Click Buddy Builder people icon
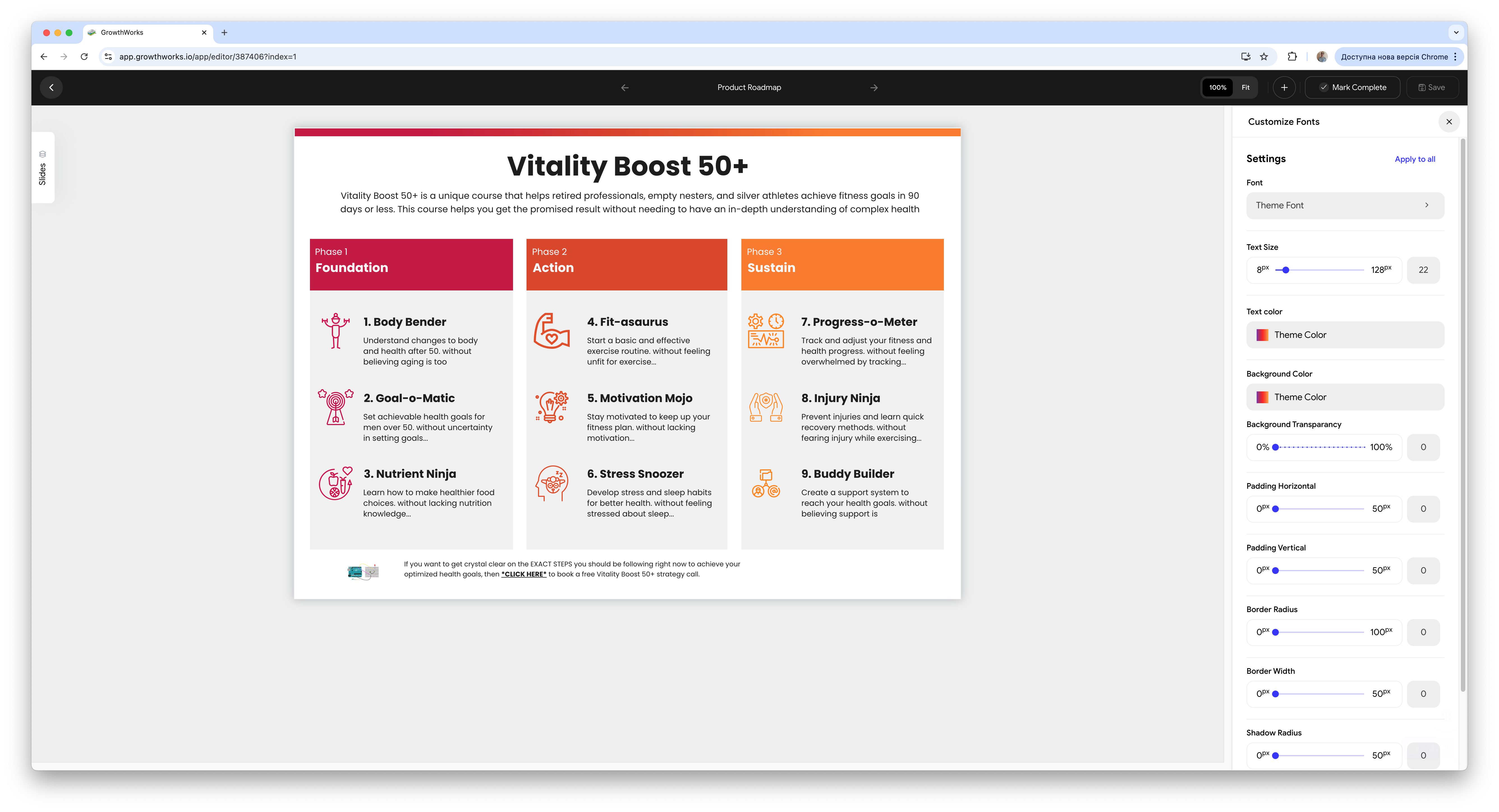Image resolution: width=1499 pixels, height=812 pixels. coord(766,483)
